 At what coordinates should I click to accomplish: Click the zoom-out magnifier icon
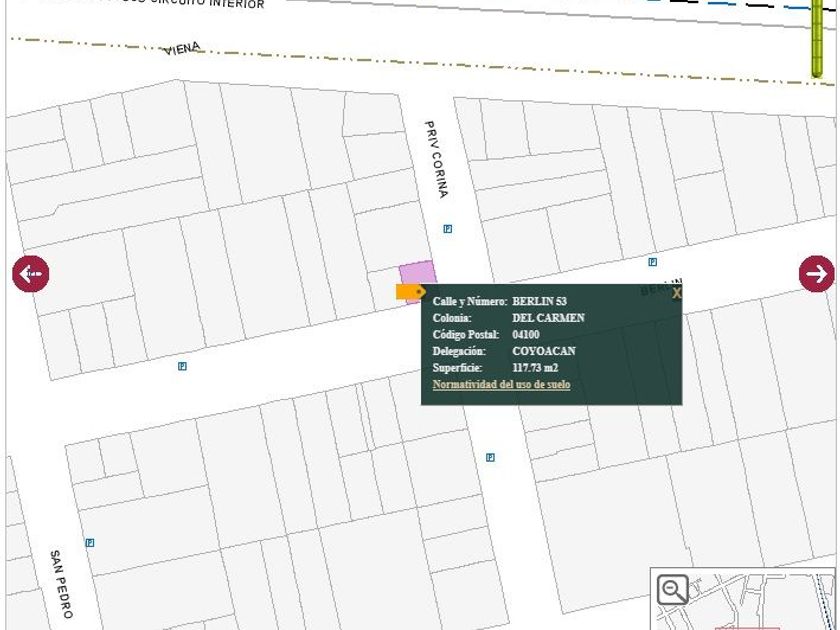point(673,590)
